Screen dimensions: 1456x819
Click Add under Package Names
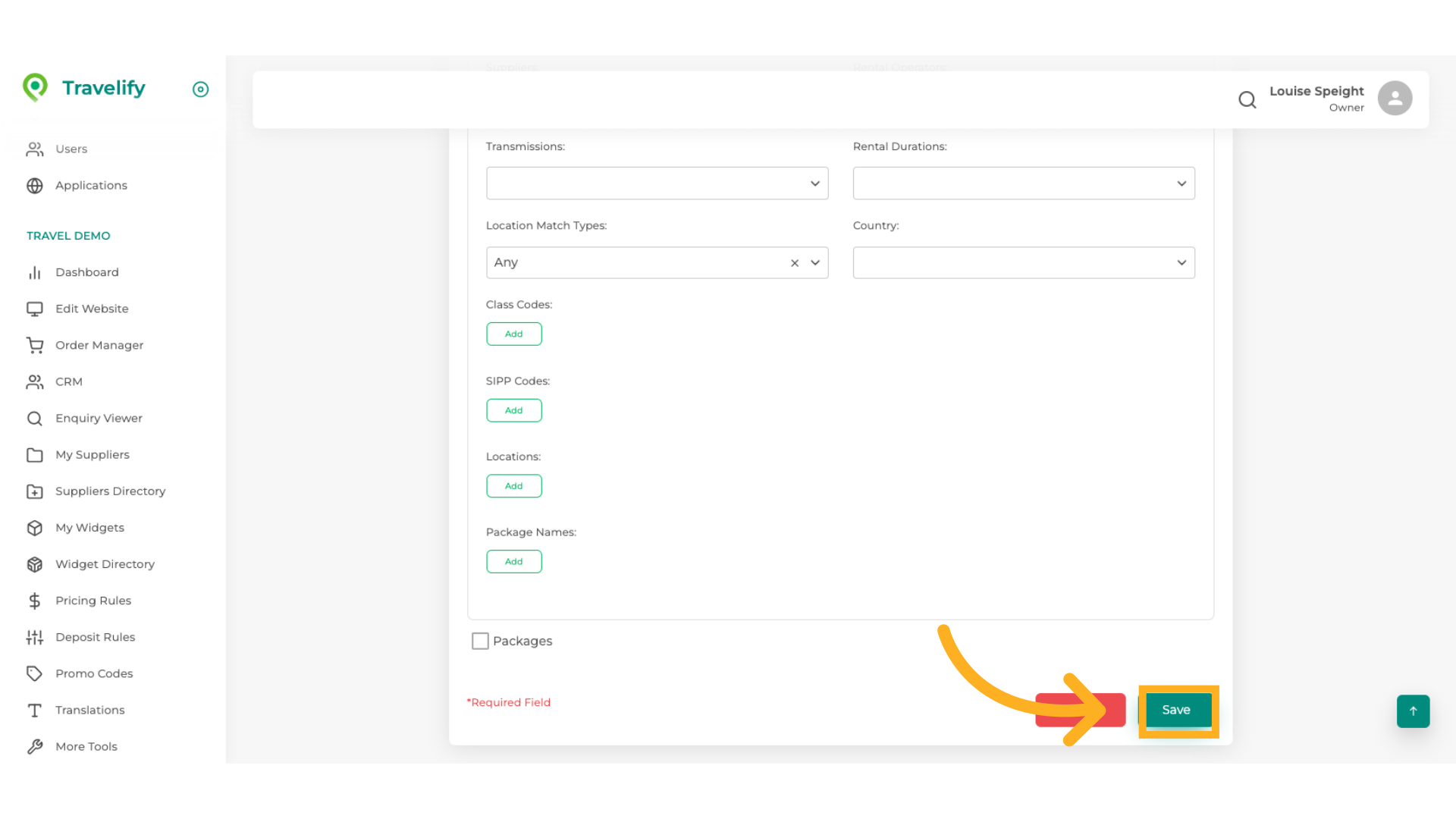coord(513,561)
